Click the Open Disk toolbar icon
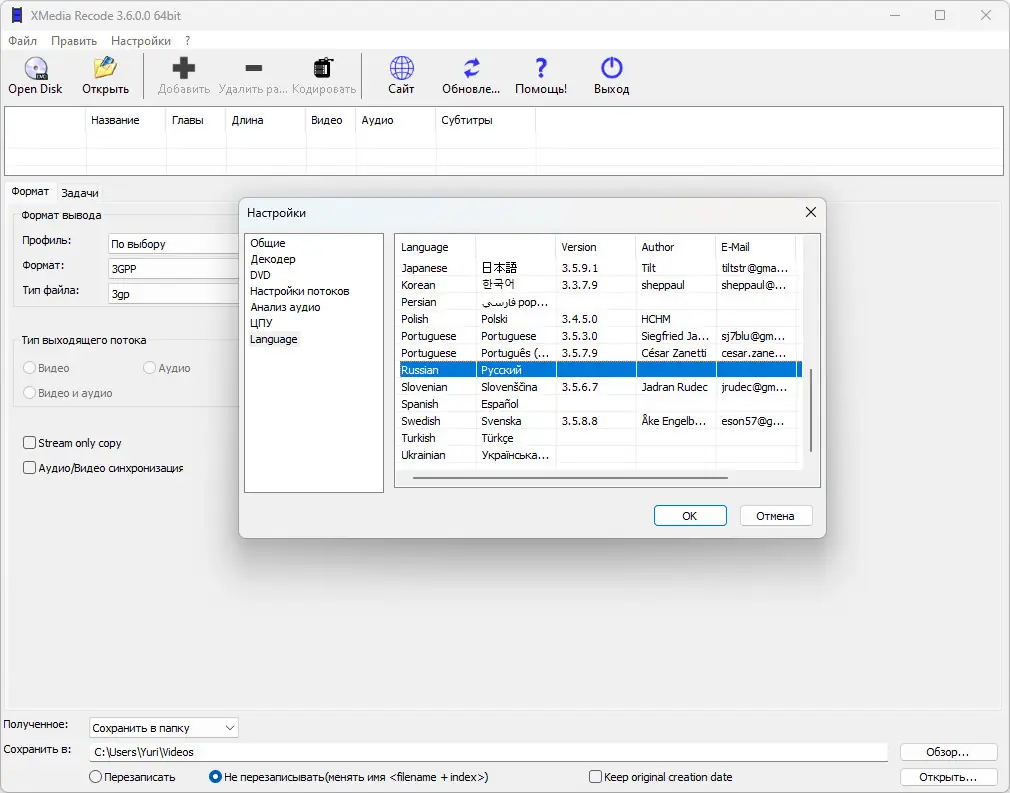1010x793 pixels. [35, 68]
